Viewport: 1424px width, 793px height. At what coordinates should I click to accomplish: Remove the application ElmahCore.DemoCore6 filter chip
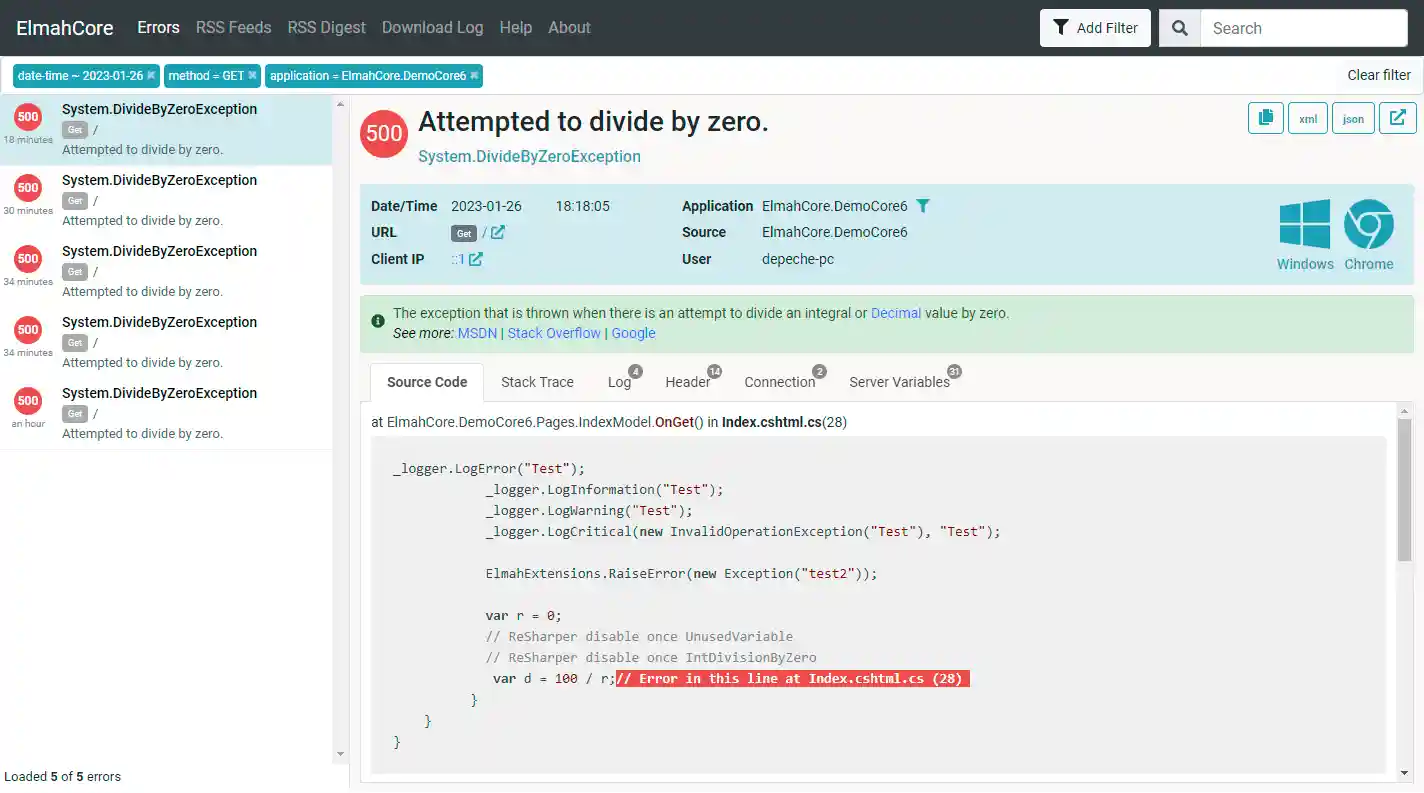pyautogui.click(x=474, y=76)
